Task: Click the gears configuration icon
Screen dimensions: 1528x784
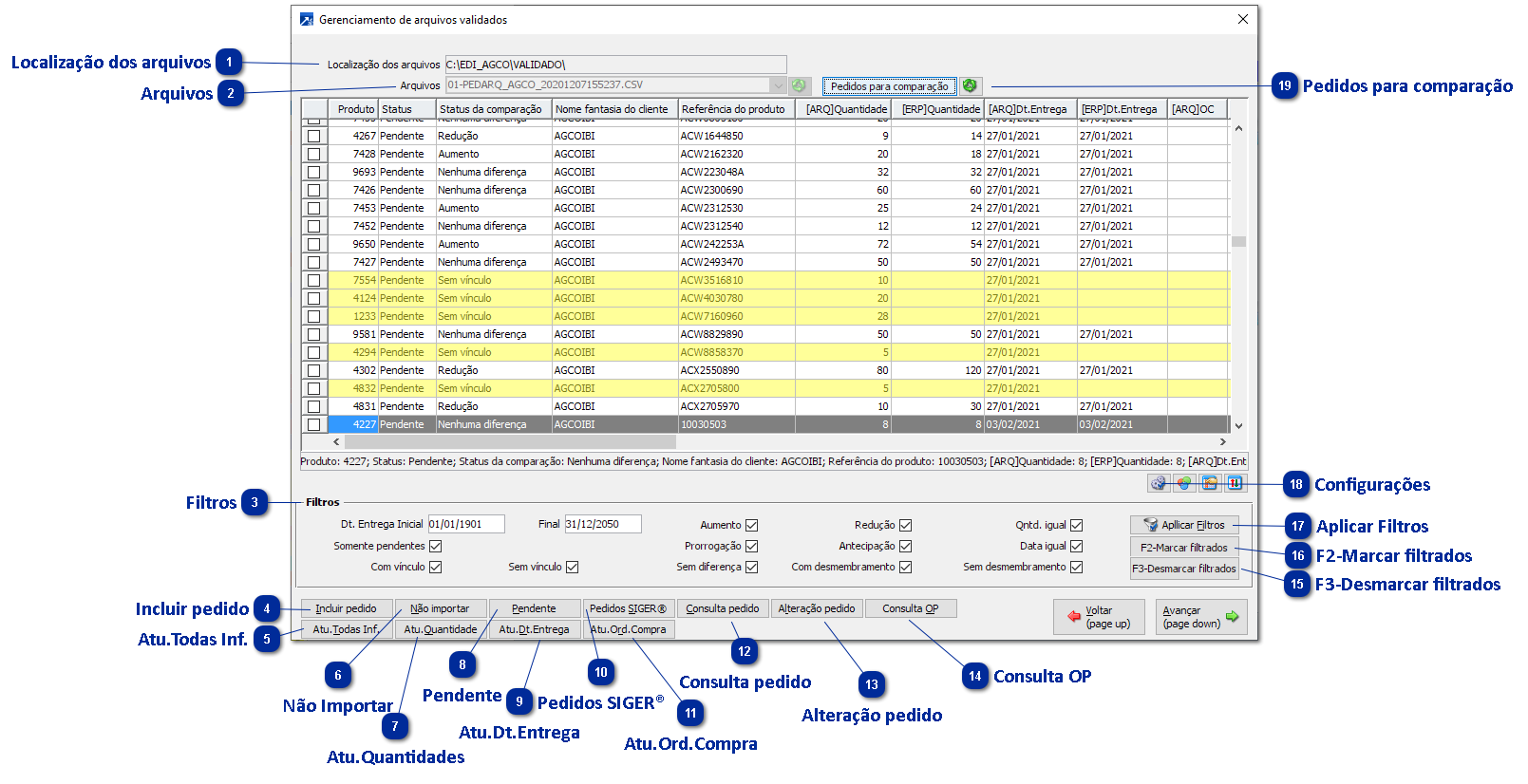Action: pos(1159,483)
